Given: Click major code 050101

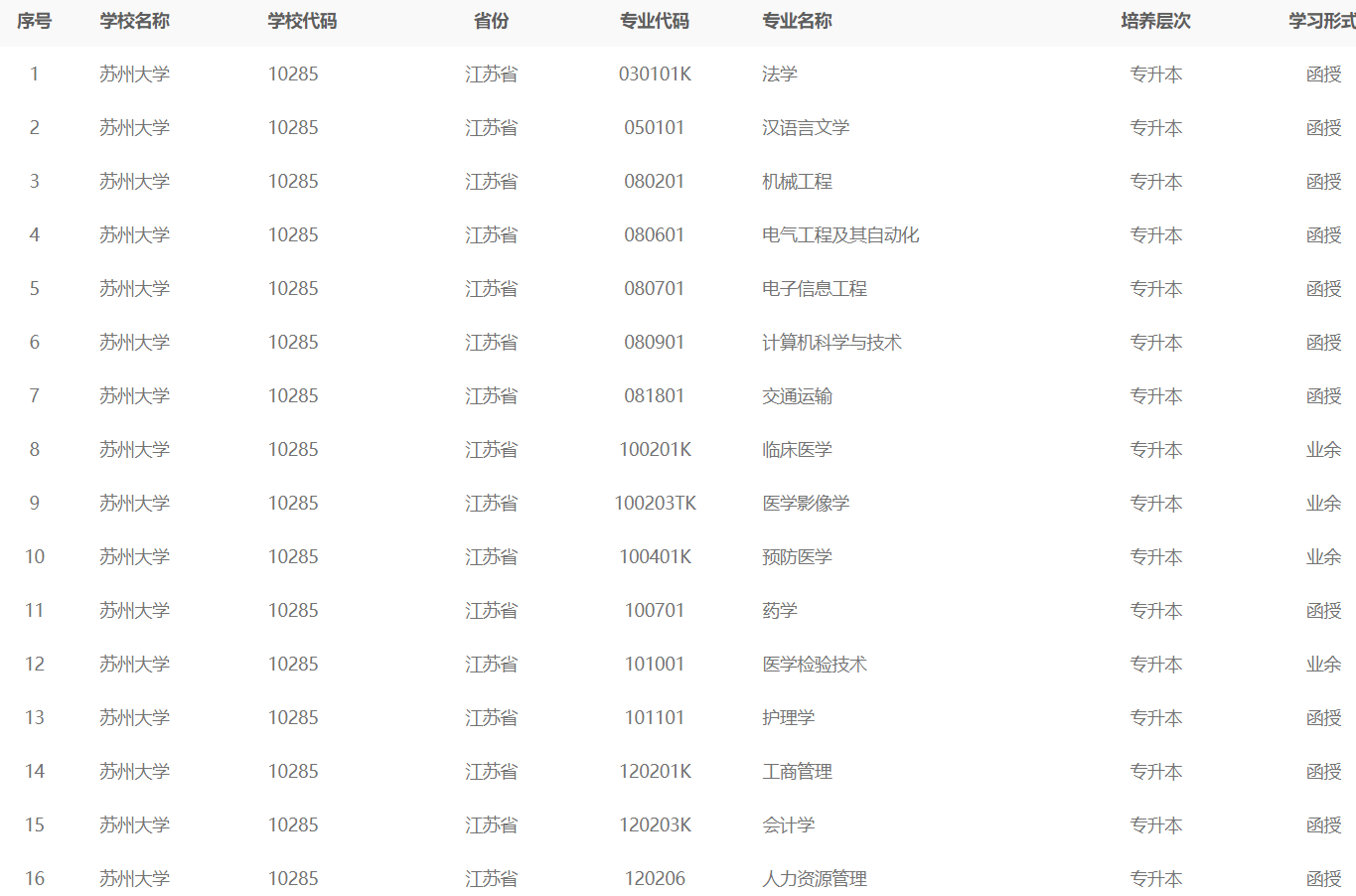Looking at the screenshot, I should pos(655,128).
